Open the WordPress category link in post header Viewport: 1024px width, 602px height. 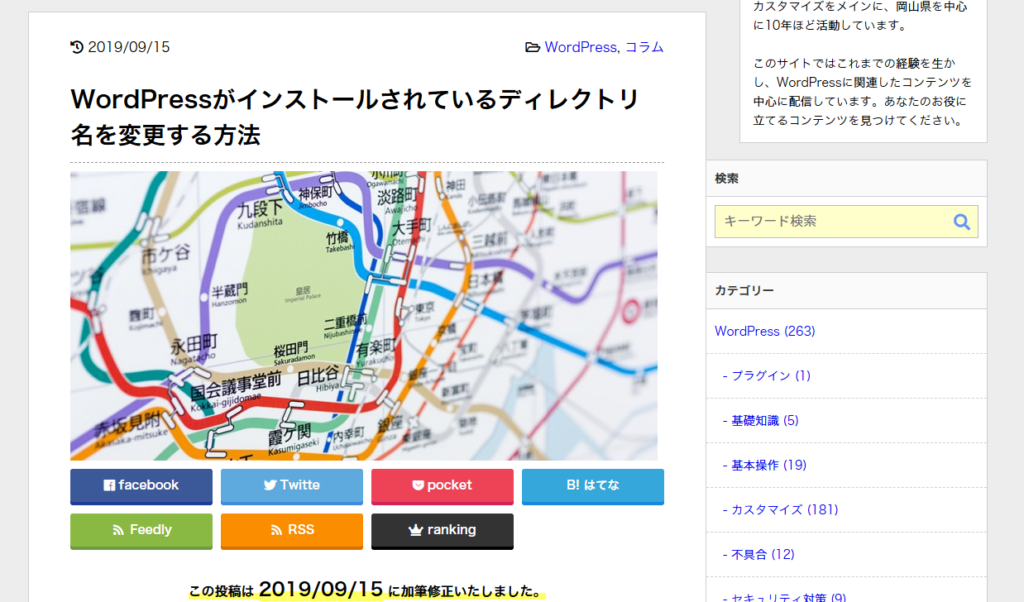coord(580,47)
